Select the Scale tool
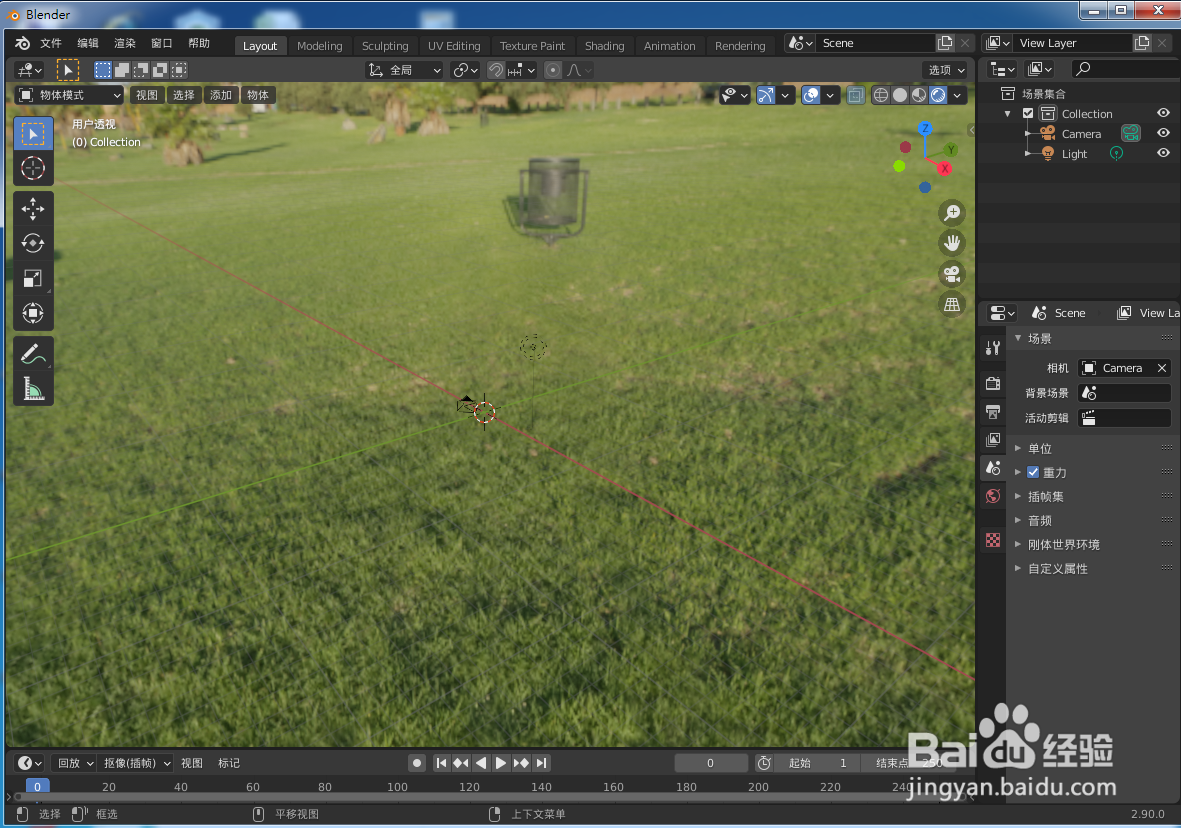1181x828 pixels. point(33,278)
